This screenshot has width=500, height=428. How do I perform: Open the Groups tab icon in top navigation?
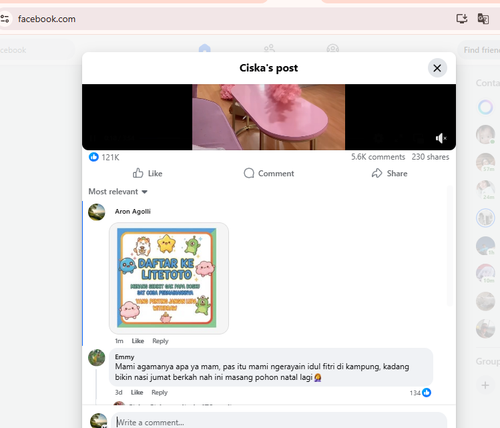click(x=333, y=49)
